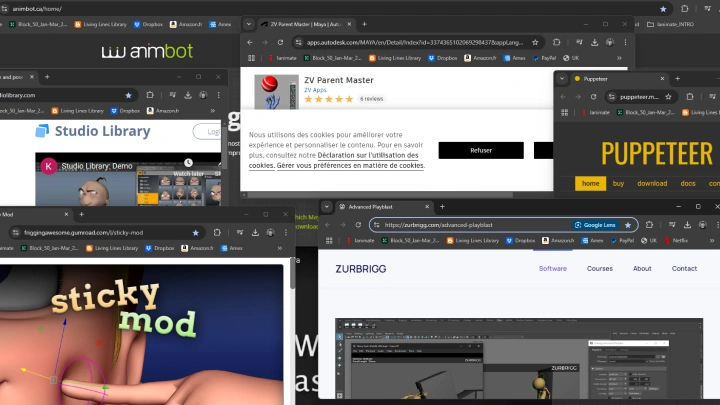
Task: Expand bookmarks overflow in zurbrigg window
Action: (712, 240)
